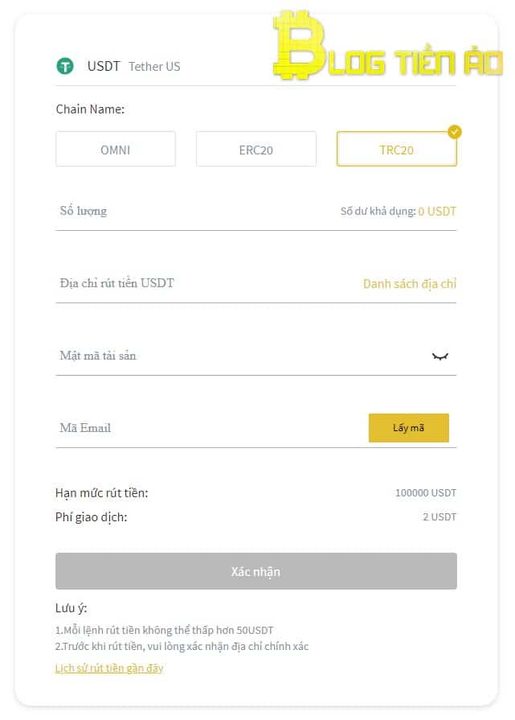
Task: Click the 100000 USDT withdrawal limit value
Action: point(425,493)
